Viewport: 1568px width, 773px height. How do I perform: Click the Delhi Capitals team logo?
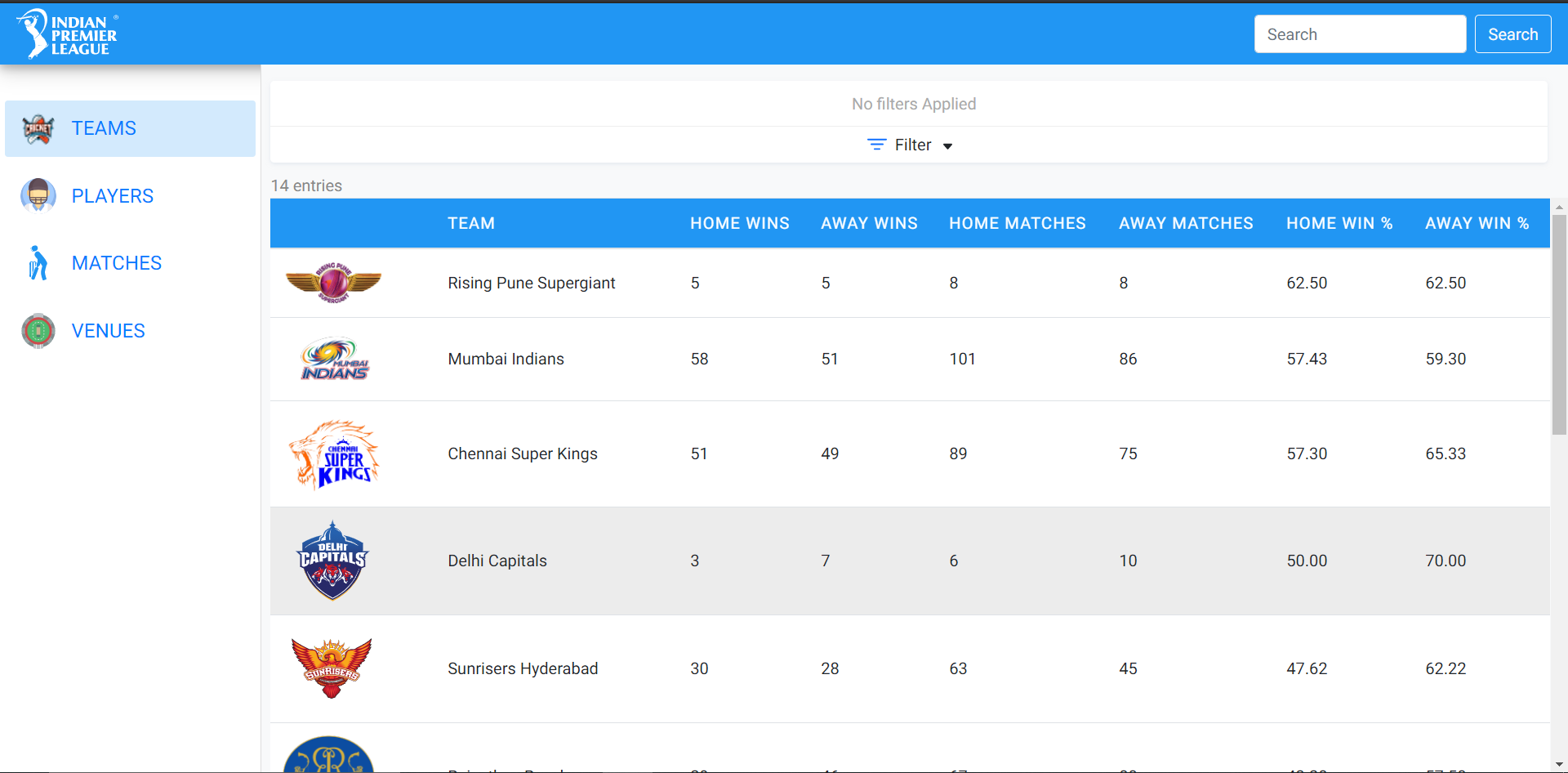pos(332,561)
